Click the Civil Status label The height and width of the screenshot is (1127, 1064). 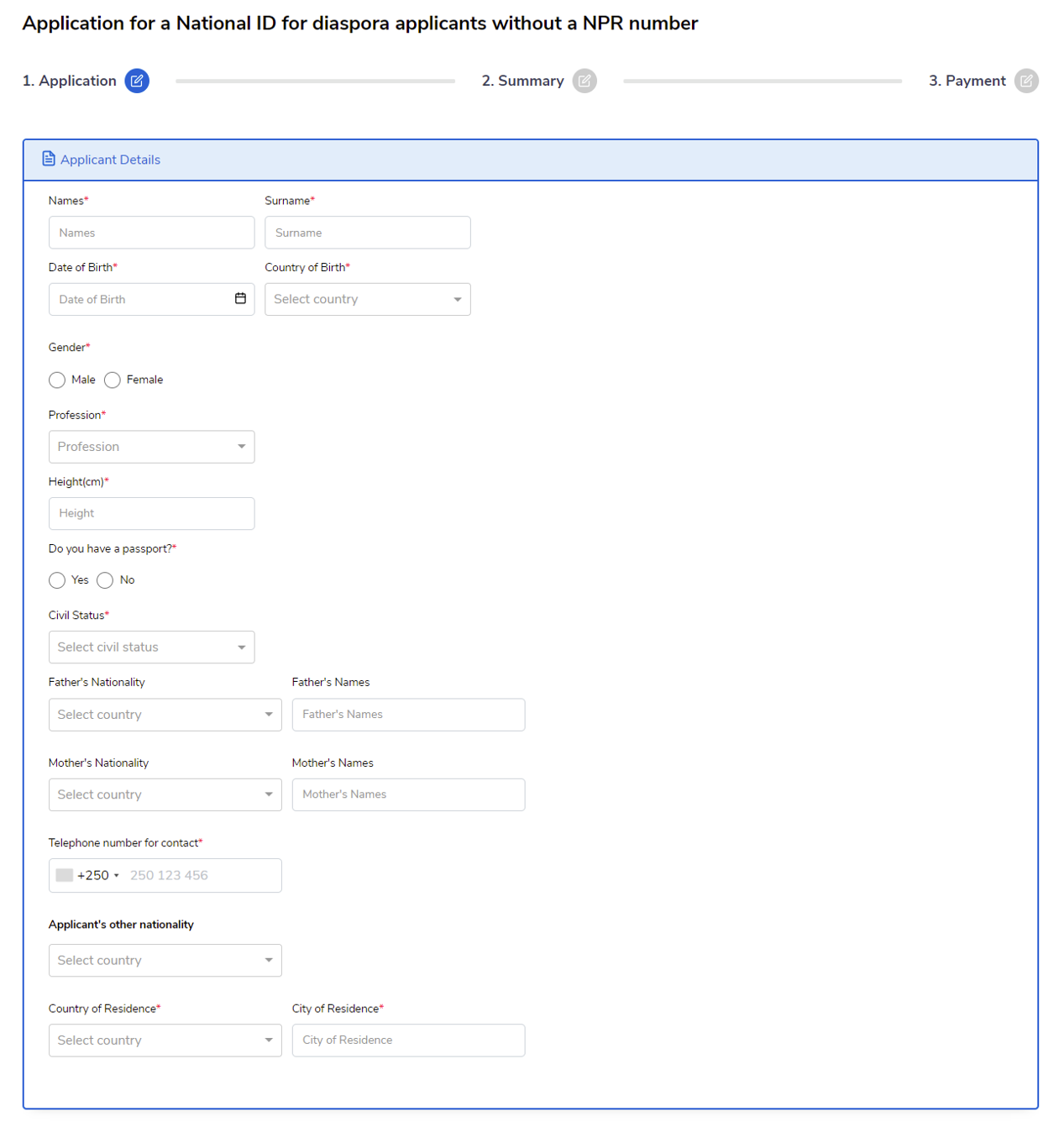pyautogui.click(x=79, y=616)
